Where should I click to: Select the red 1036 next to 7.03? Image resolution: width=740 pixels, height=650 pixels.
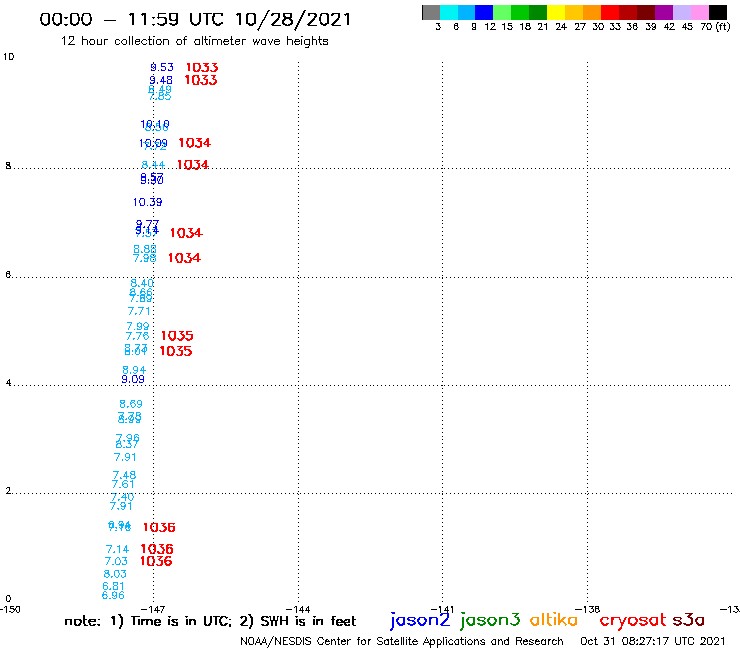tap(156, 561)
